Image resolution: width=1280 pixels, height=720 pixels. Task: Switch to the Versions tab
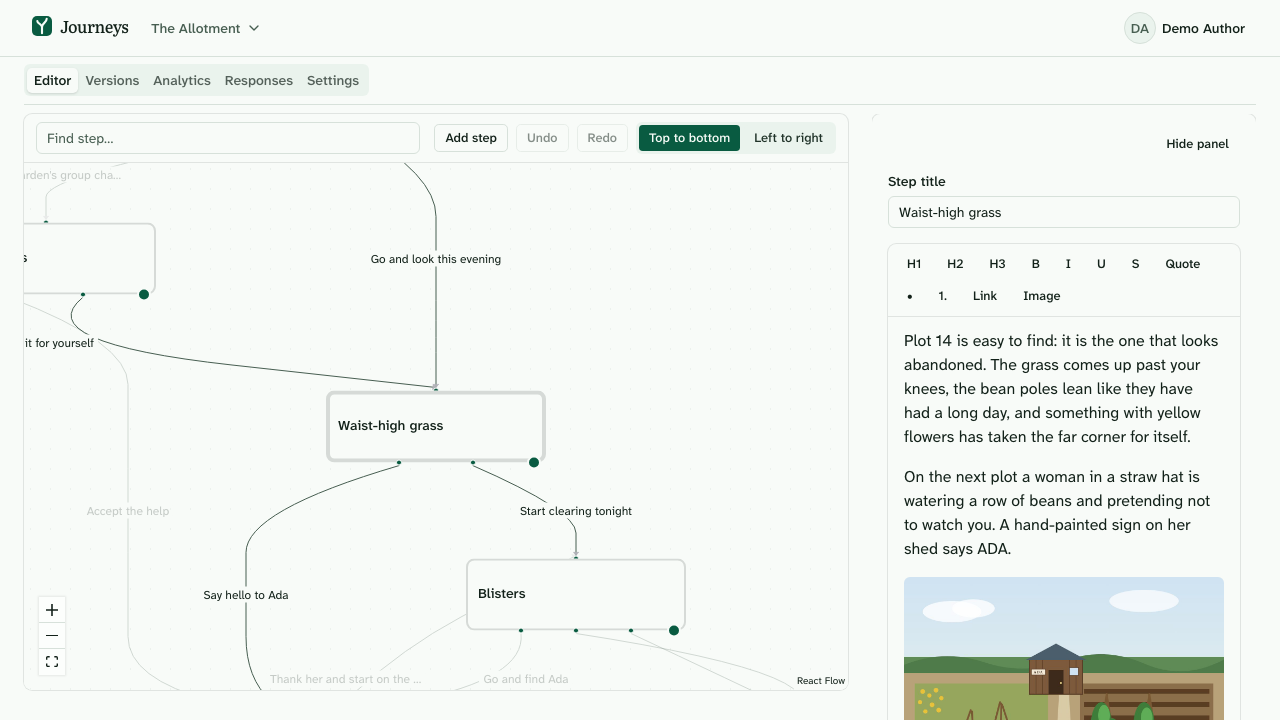pos(112,80)
